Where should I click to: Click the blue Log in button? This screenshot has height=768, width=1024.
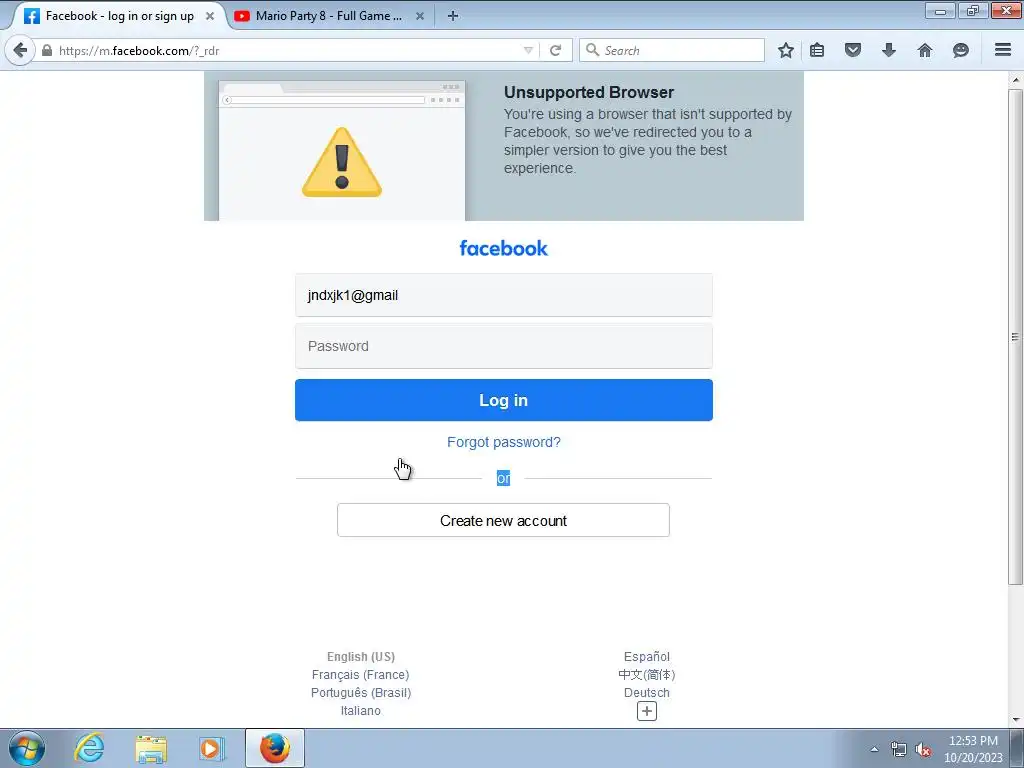(x=504, y=400)
